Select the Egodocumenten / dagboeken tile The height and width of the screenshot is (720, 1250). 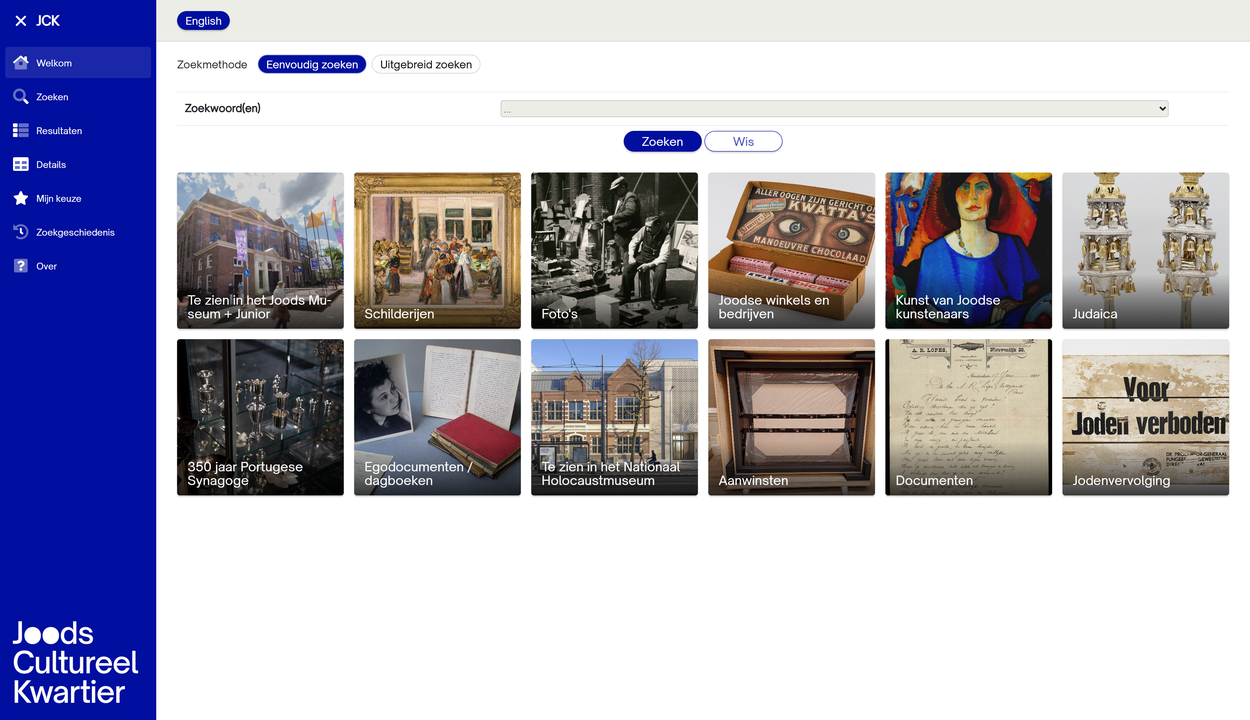pyautogui.click(x=437, y=417)
